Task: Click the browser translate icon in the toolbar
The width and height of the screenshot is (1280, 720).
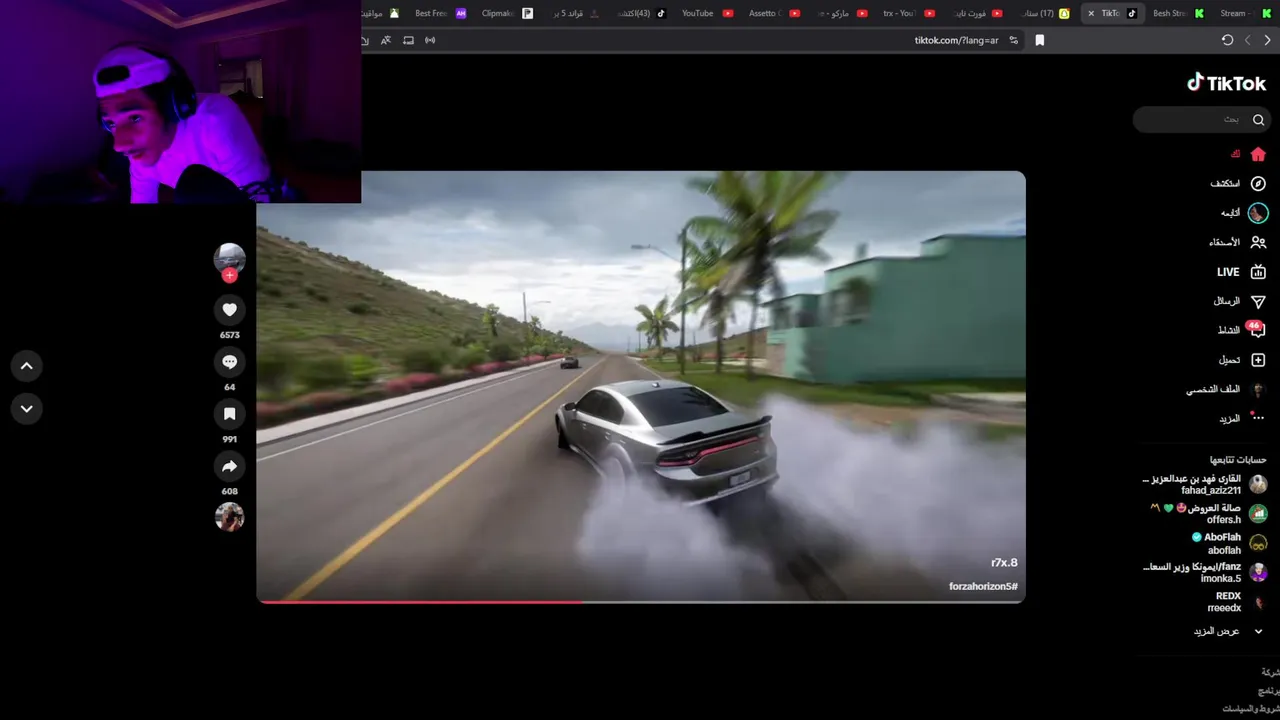Action: click(386, 40)
